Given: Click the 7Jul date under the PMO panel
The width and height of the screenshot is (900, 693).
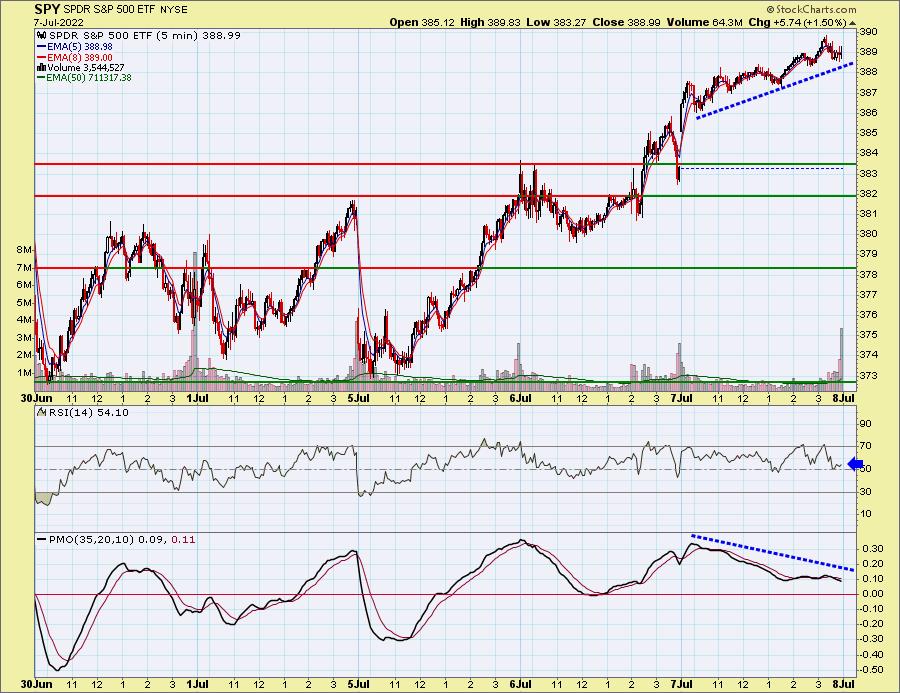Looking at the screenshot, I should click(x=681, y=684).
